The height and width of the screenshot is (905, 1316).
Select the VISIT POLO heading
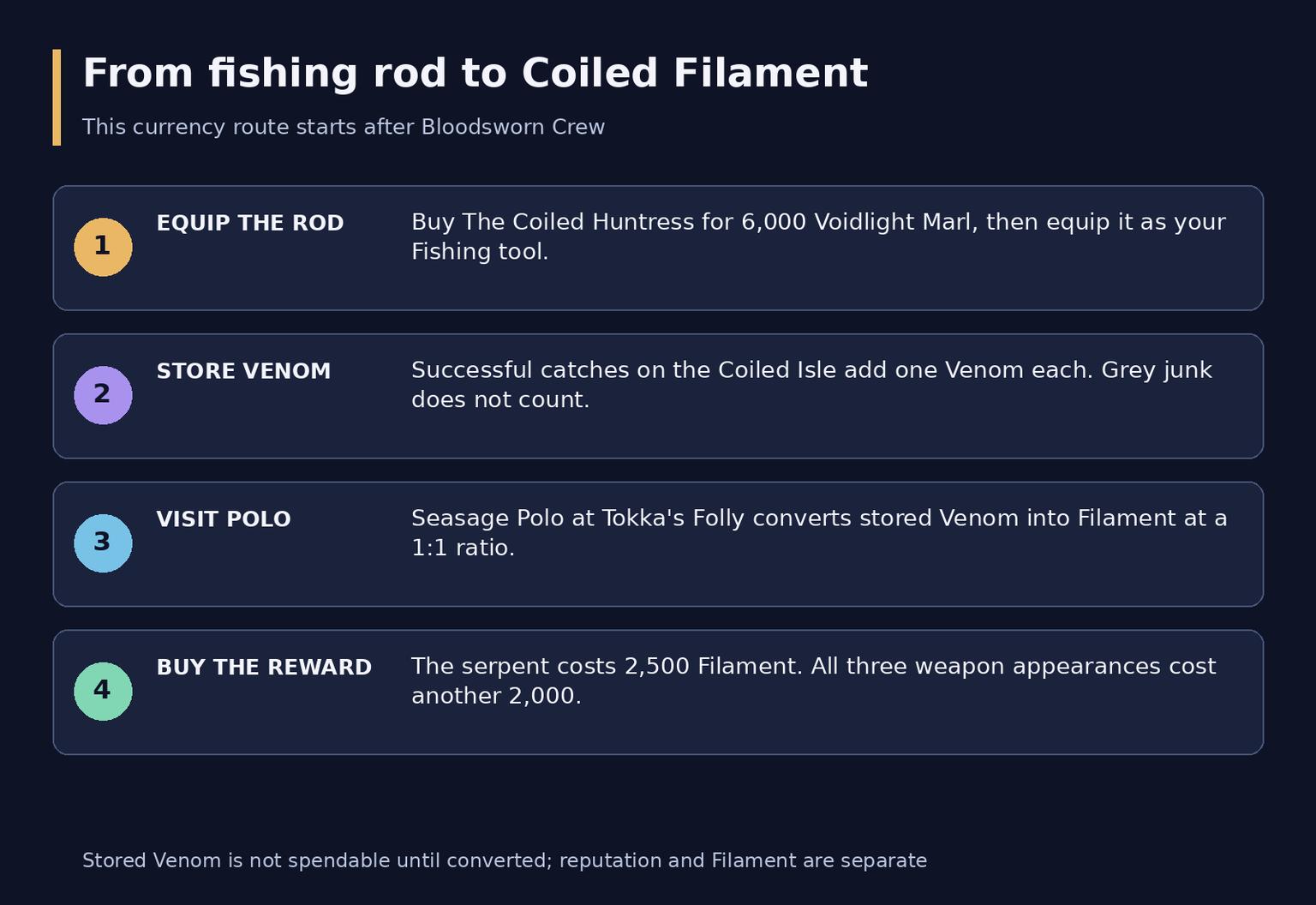pos(224,519)
